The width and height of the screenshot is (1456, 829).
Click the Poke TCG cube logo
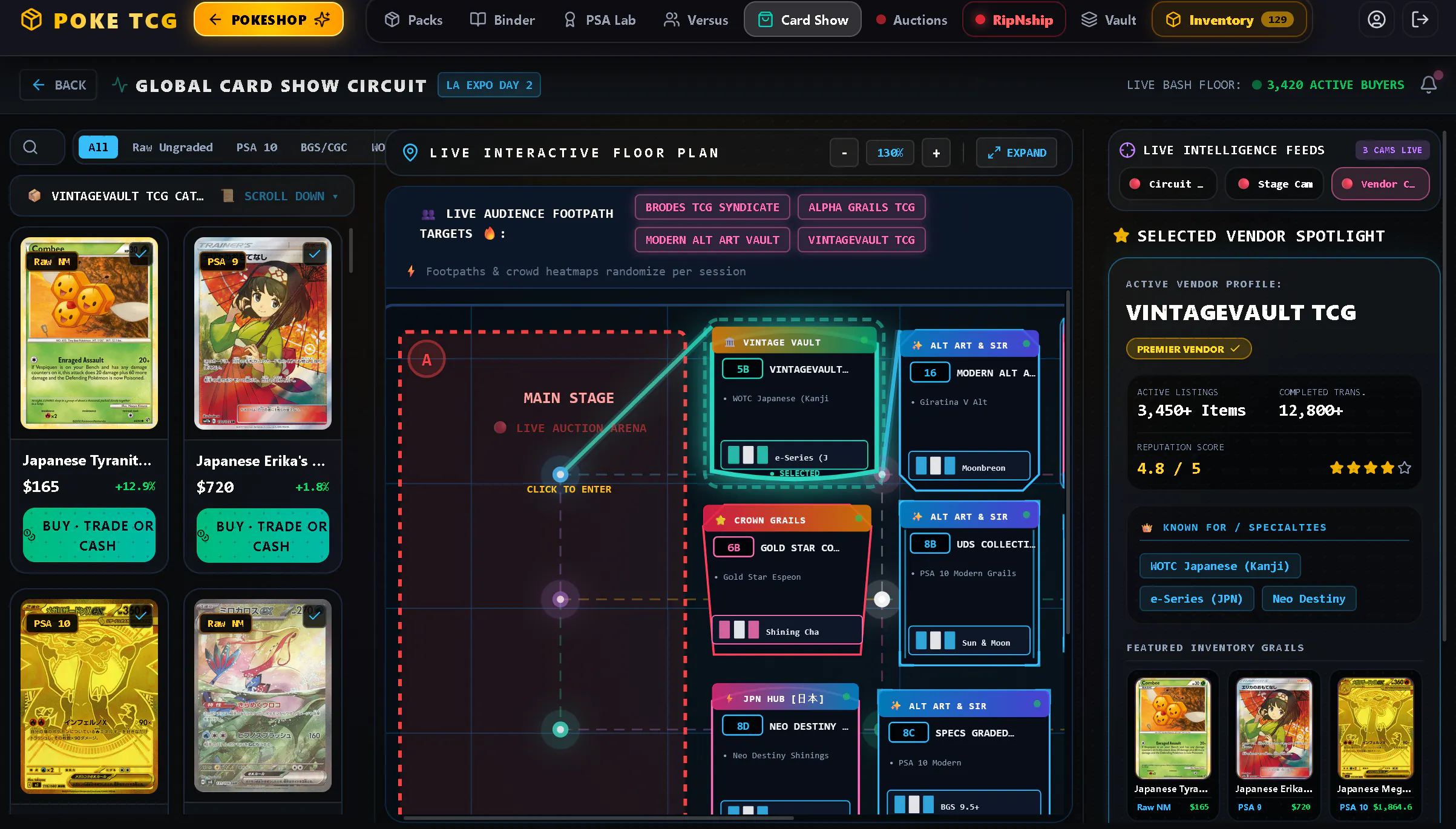coord(31,20)
